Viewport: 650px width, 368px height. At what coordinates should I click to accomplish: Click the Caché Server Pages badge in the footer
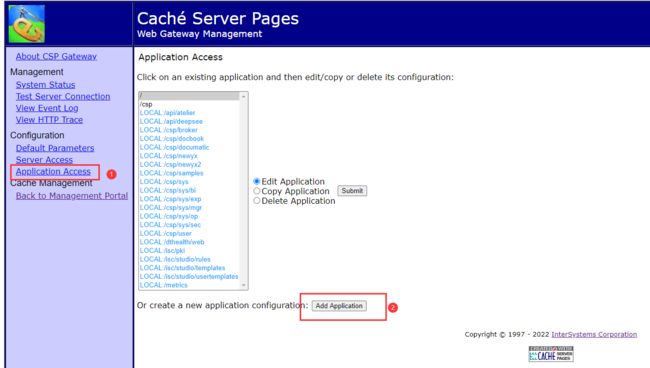pyautogui.click(x=551, y=354)
